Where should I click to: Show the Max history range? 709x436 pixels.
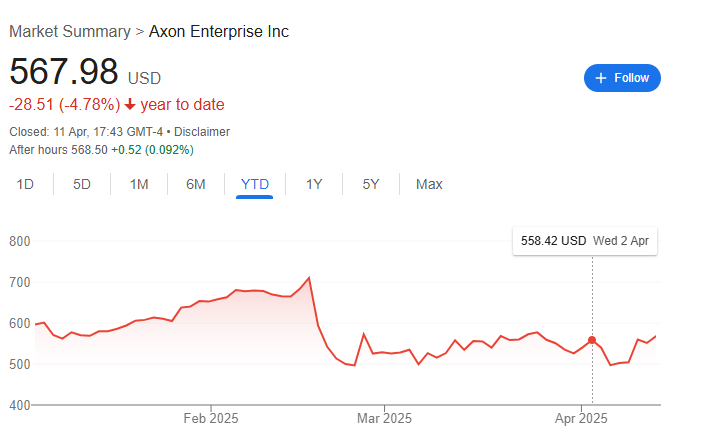[429, 184]
